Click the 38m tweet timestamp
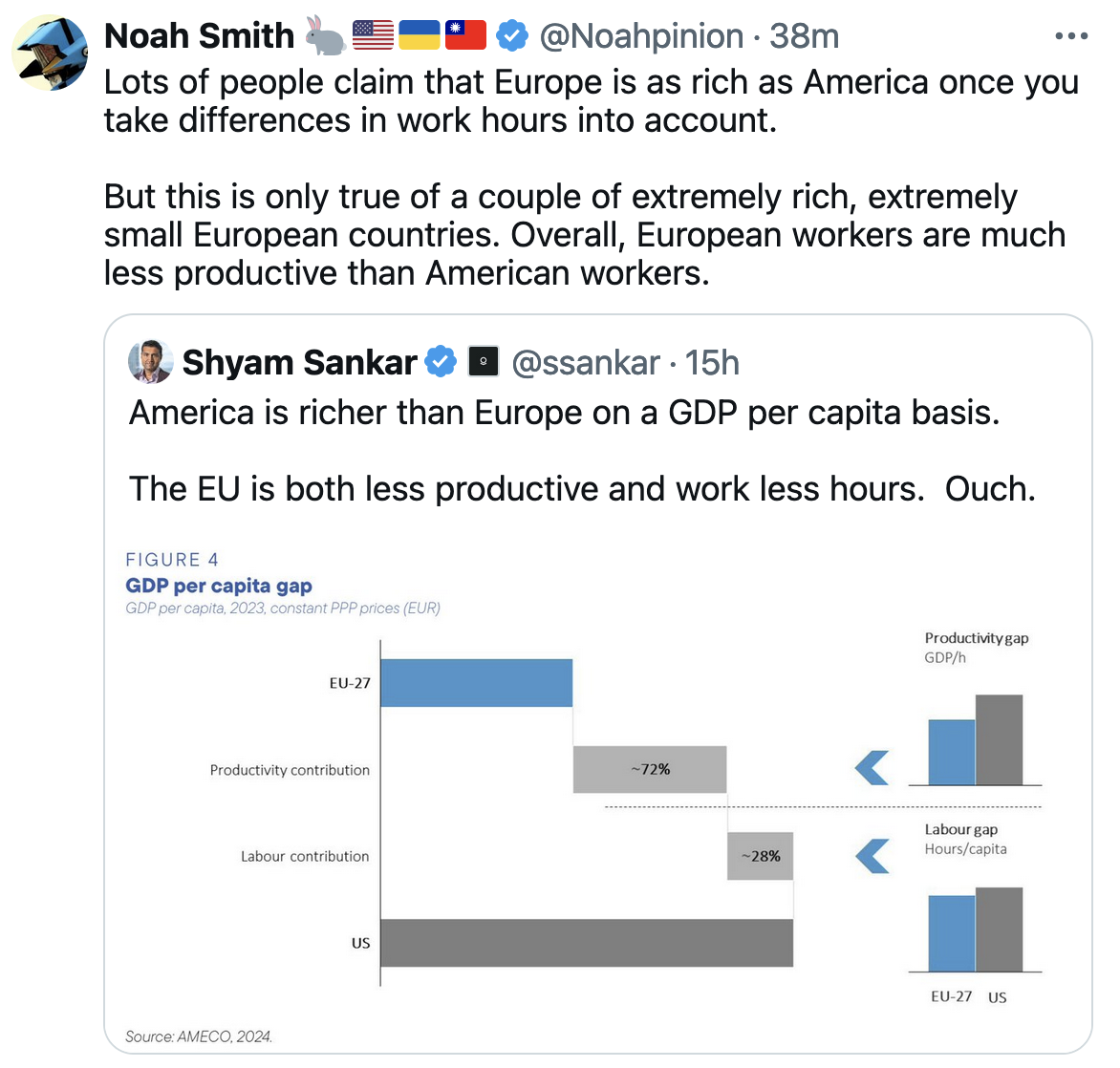Image resolution: width=1120 pixels, height=1068 pixels. [805, 36]
